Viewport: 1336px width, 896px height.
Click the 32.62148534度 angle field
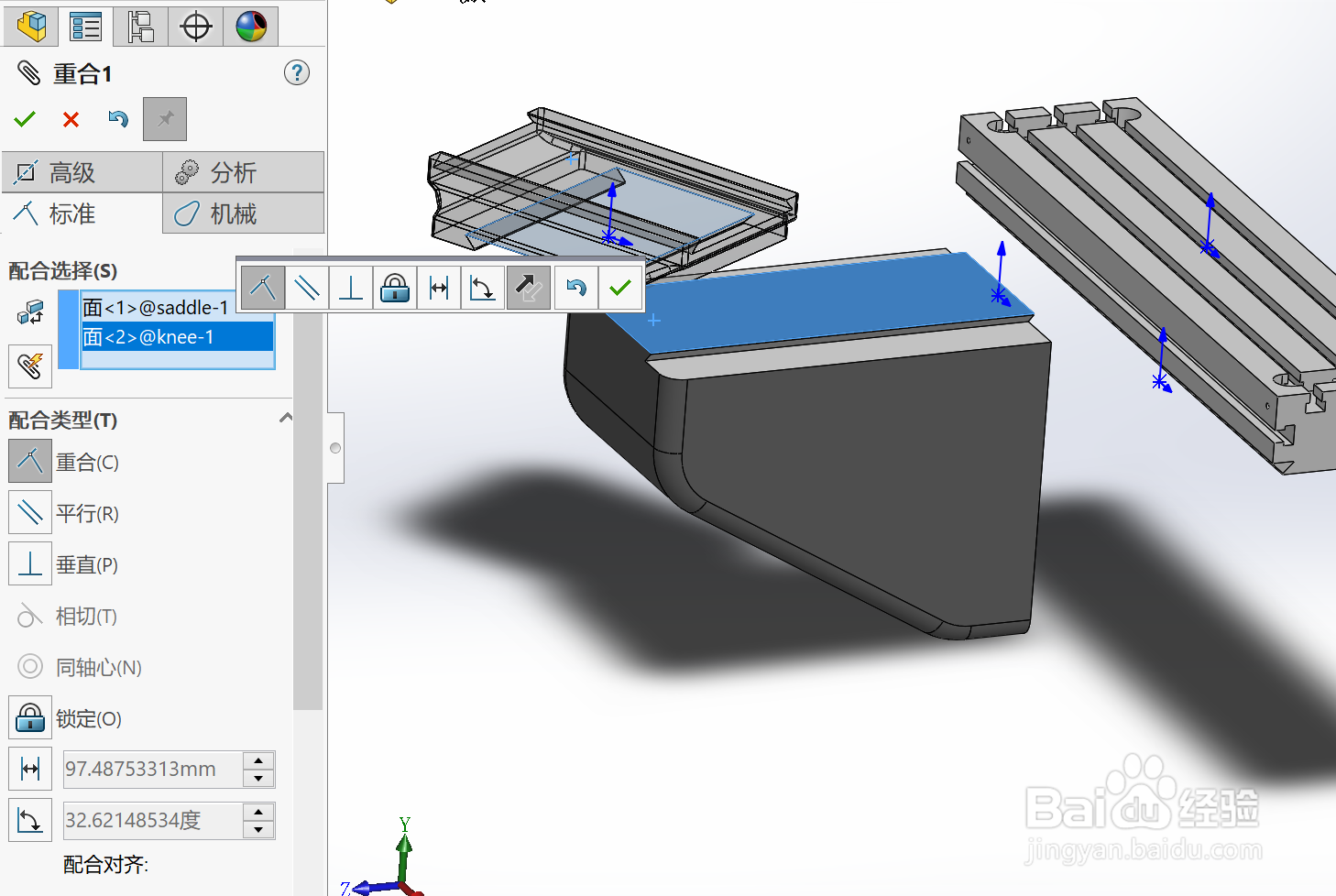point(153,821)
